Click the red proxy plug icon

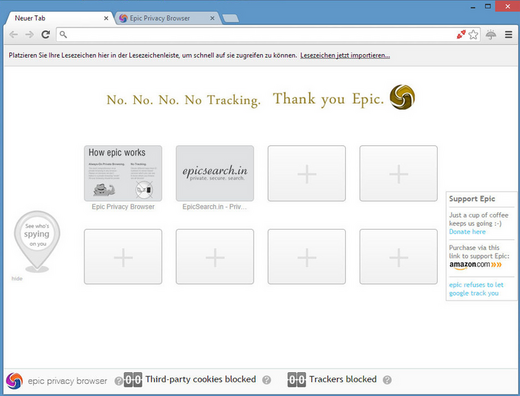461,34
